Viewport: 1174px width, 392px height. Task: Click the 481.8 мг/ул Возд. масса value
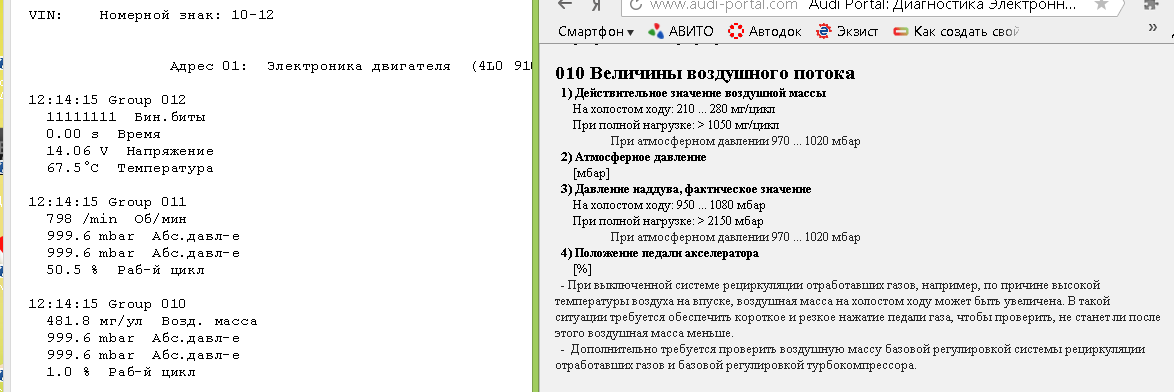pyautogui.click(x=152, y=322)
